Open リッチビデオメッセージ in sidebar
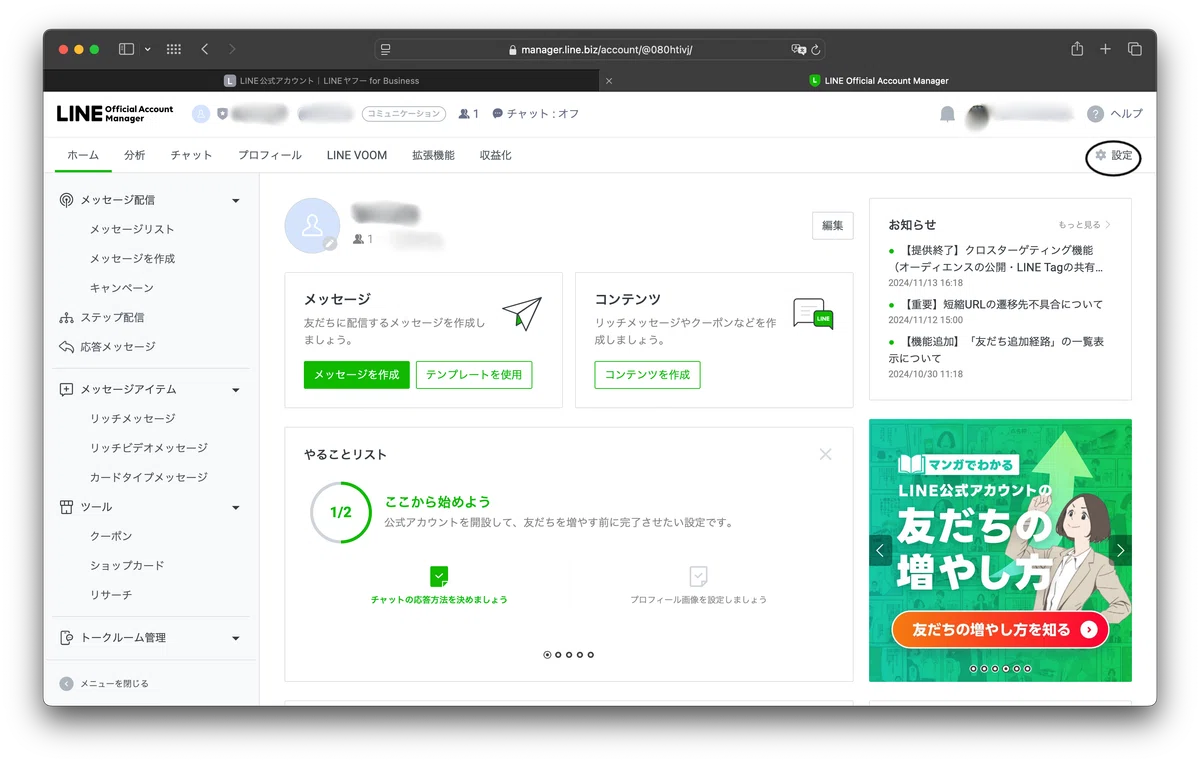This screenshot has height=763, width=1200. pos(149,448)
